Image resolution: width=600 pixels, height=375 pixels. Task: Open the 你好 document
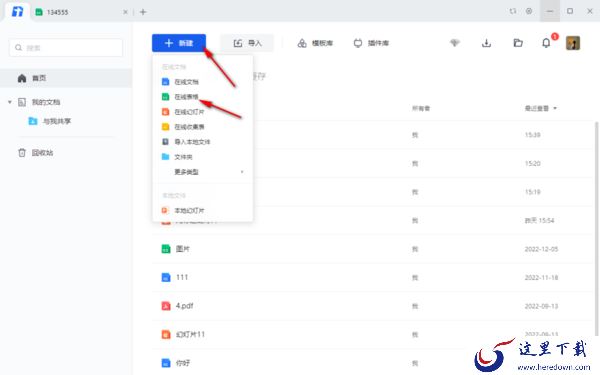(x=183, y=363)
